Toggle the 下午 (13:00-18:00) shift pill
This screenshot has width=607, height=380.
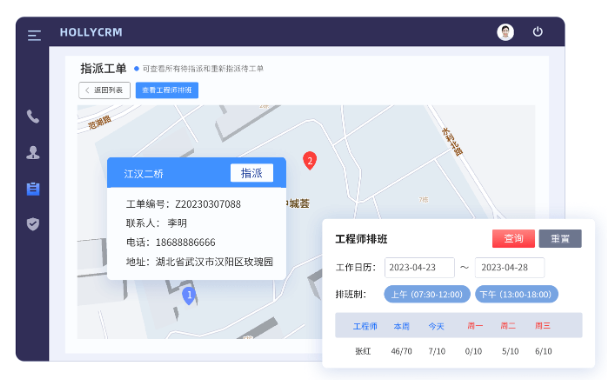point(516,294)
